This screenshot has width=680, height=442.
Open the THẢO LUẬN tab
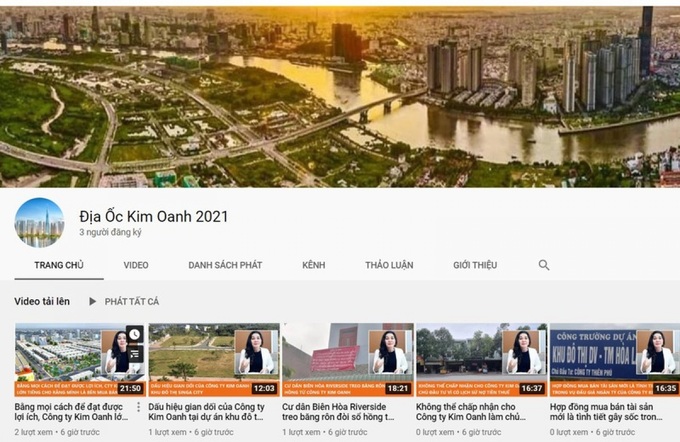(389, 265)
